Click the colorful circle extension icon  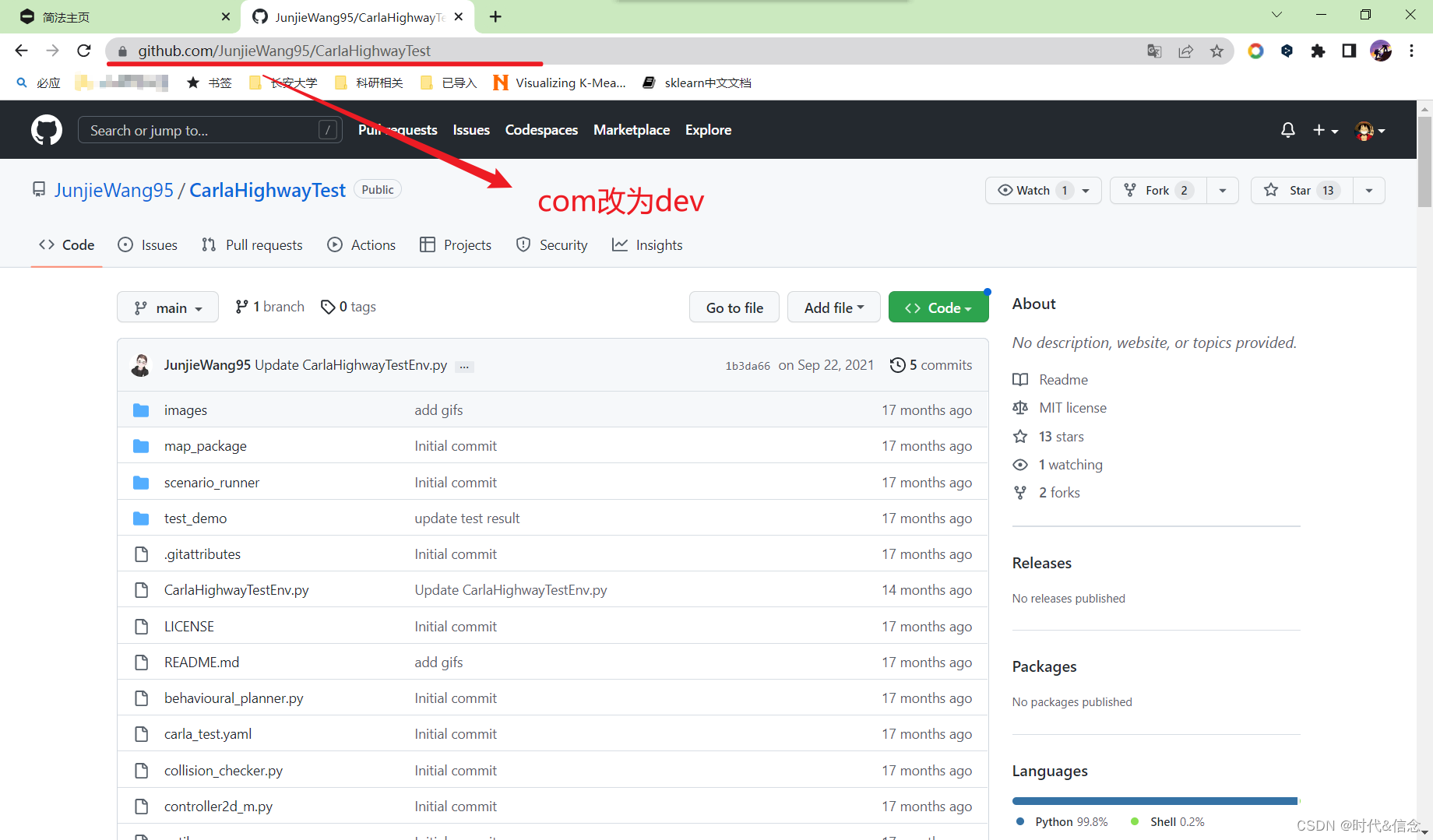tap(1255, 51)
